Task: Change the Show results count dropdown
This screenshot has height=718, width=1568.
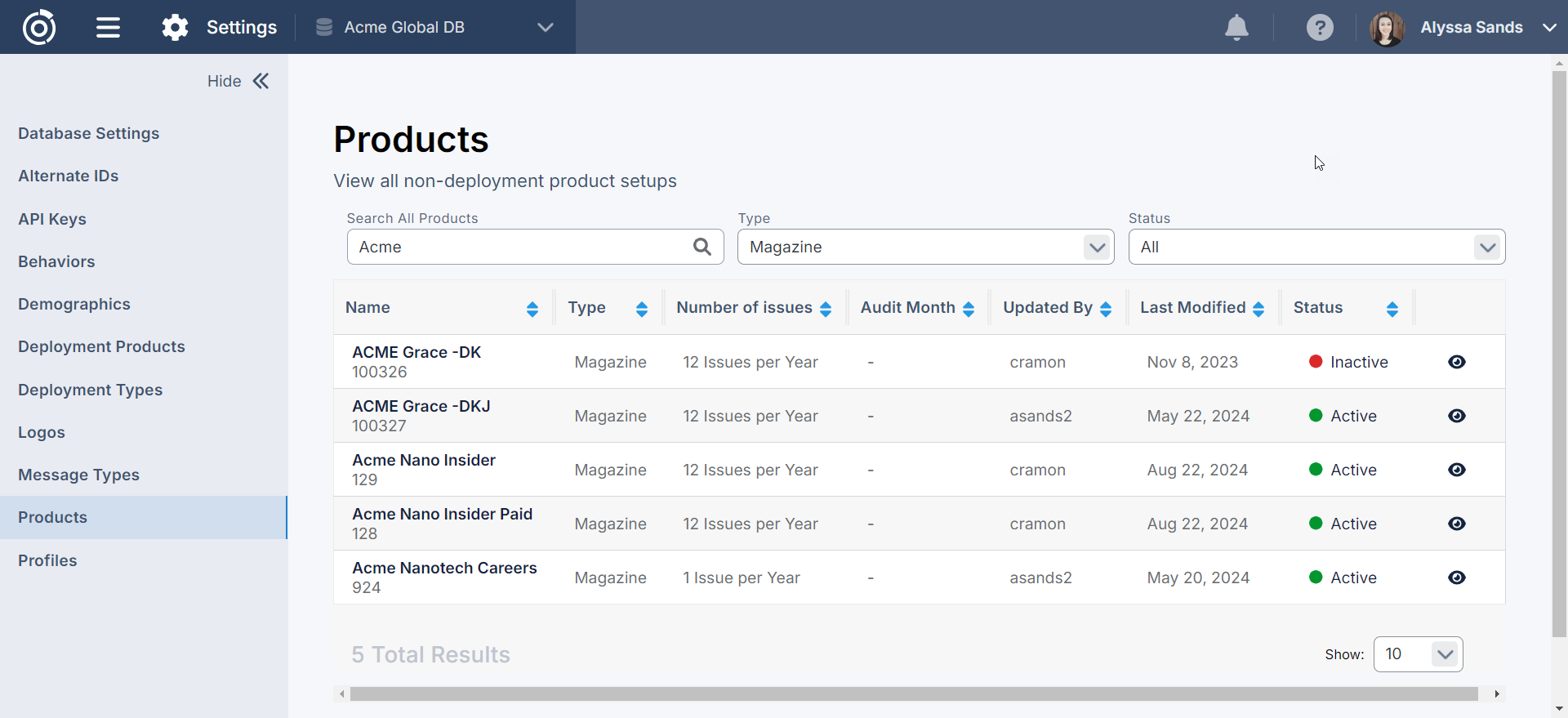Action: click(x=1418, y=654)
